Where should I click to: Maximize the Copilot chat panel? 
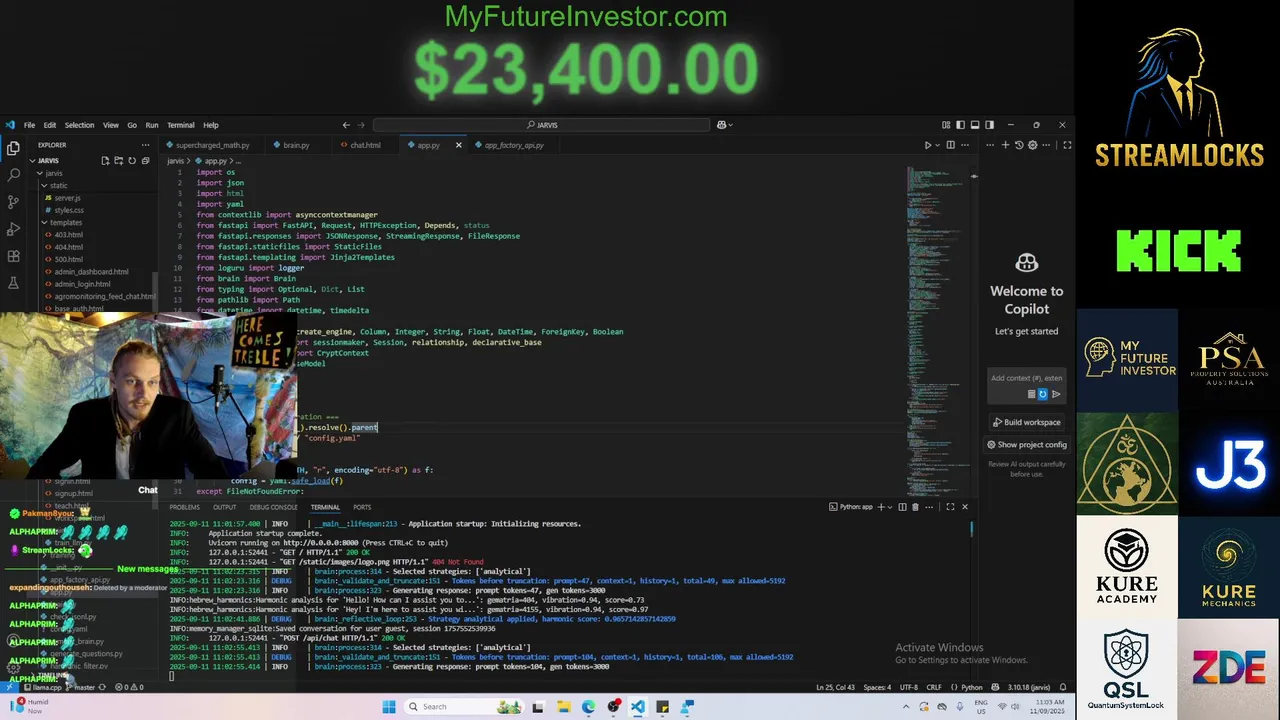[1067, 145]
